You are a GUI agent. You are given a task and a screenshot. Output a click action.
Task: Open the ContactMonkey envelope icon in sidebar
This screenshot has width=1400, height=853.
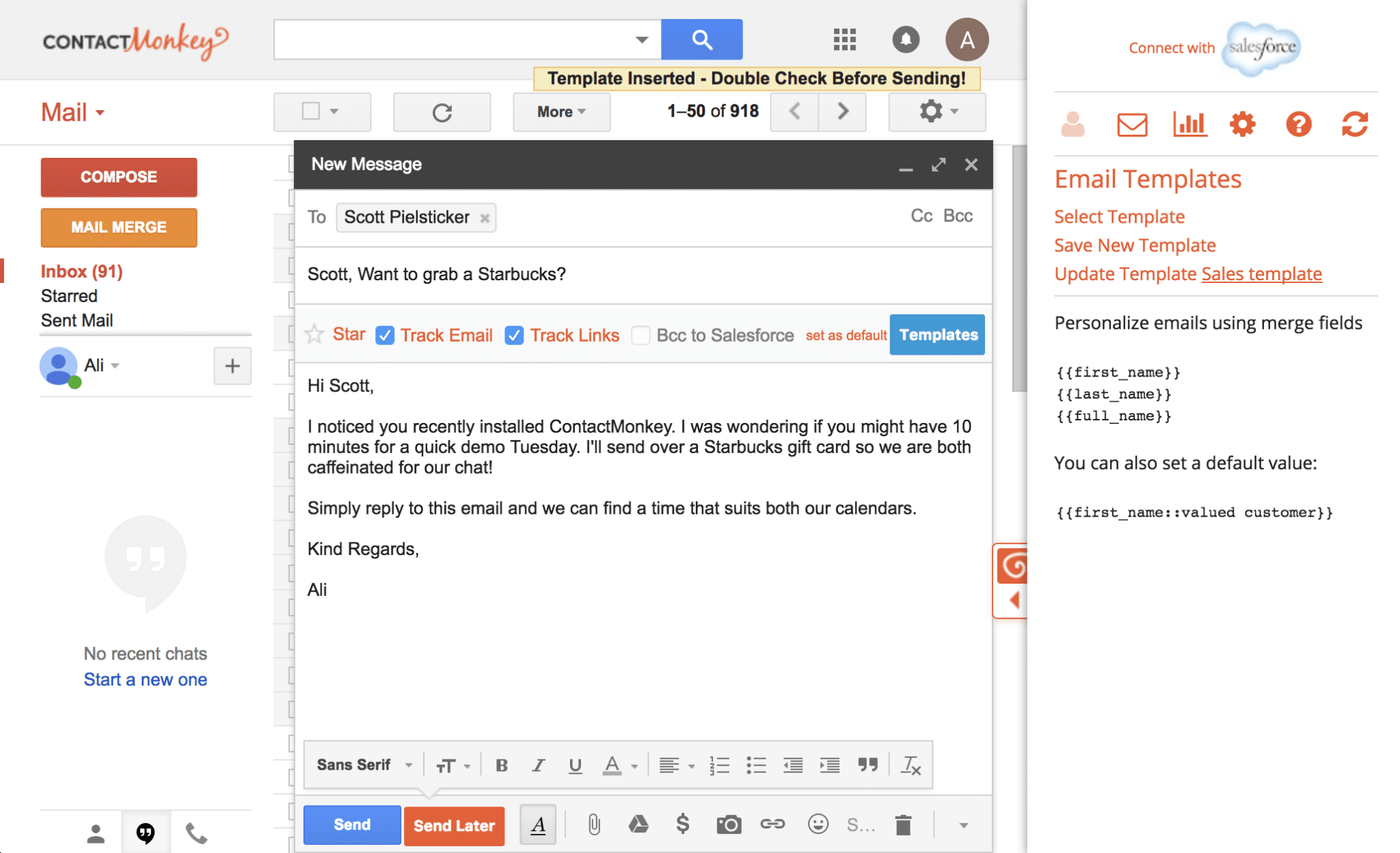point(1132,125)
